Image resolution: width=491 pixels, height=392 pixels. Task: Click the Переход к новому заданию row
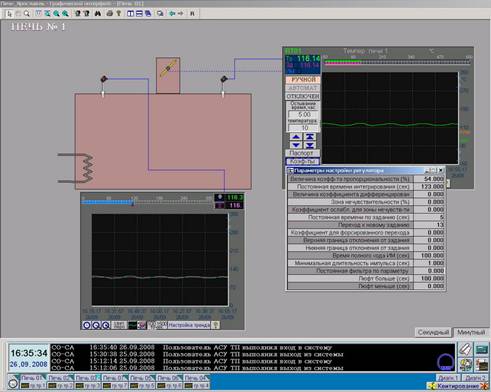pos(366,225)
